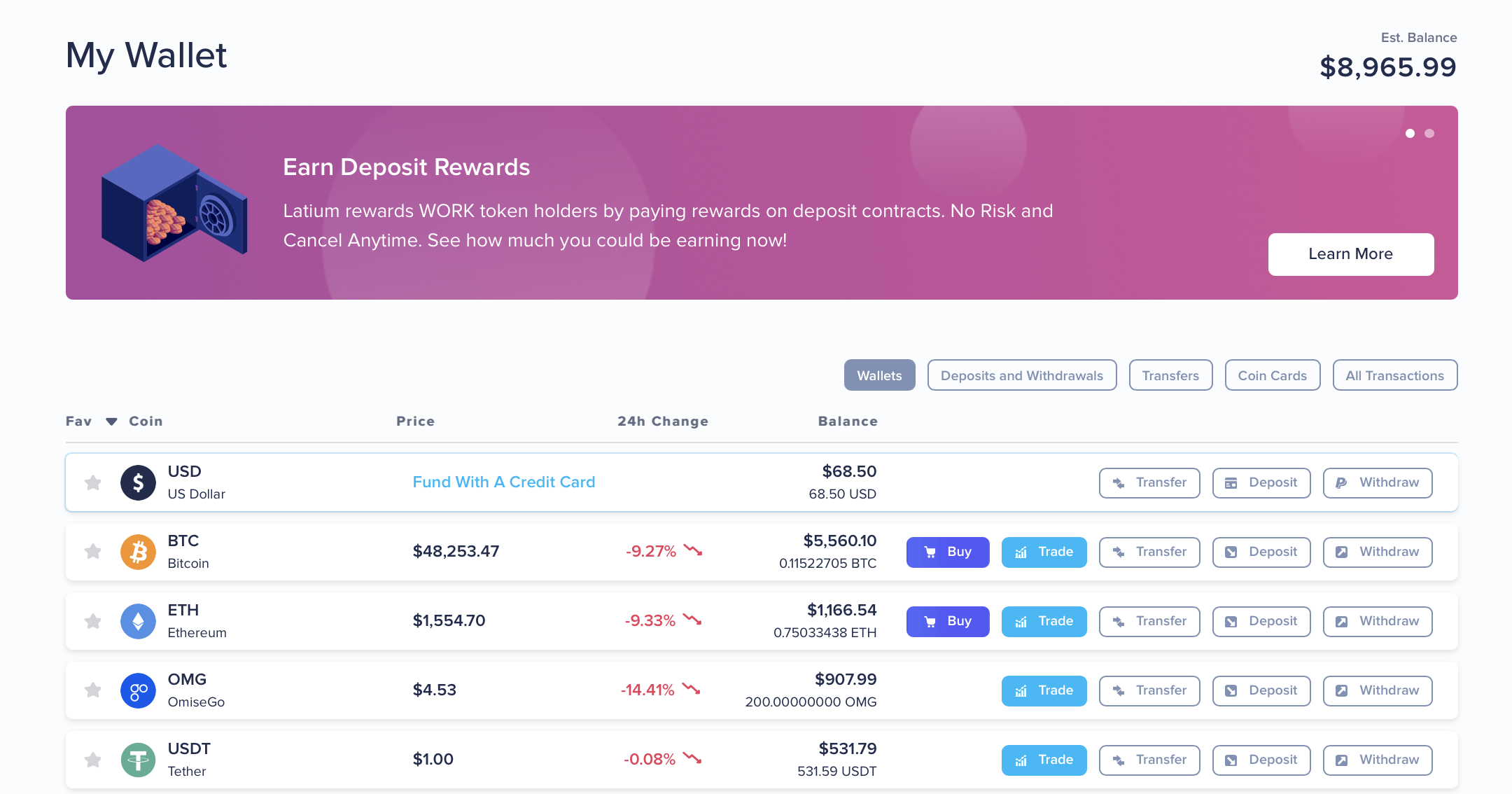Click the Bitcoin coin icon
The height and width of the screenshot is (794, 1512).
point(138,552)
